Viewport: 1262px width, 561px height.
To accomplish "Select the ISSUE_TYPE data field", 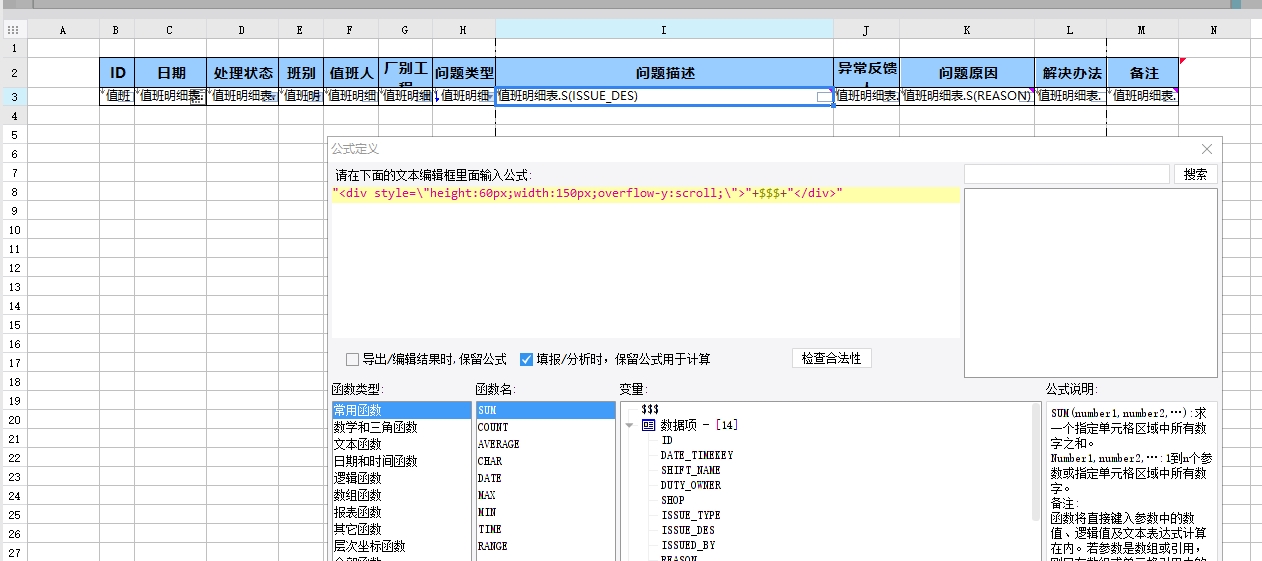I will pyautogui.click(x=691, y=515).
